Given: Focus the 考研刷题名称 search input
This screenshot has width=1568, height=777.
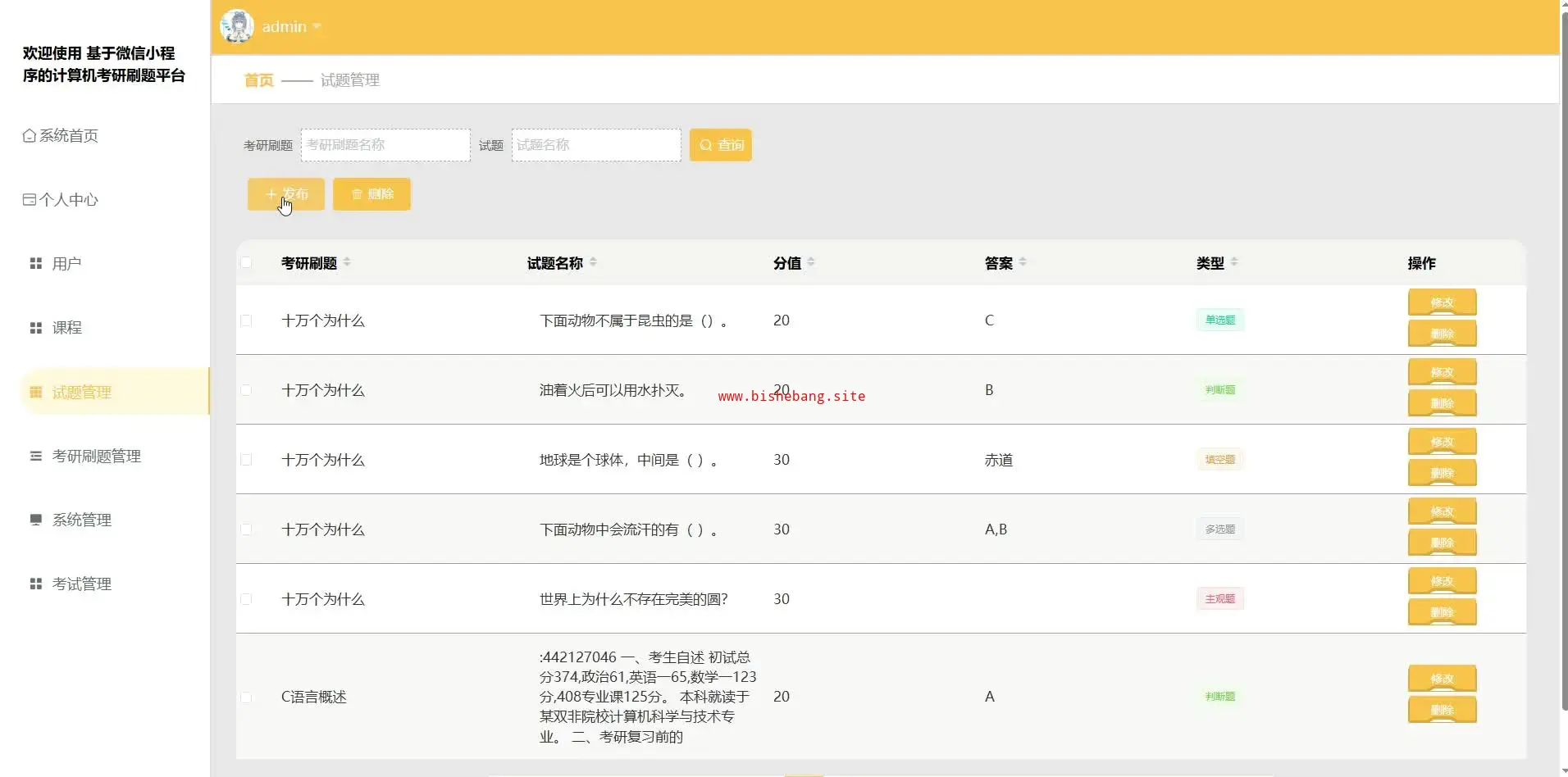Looking at the screenshot, I should (x=385, y=145).
